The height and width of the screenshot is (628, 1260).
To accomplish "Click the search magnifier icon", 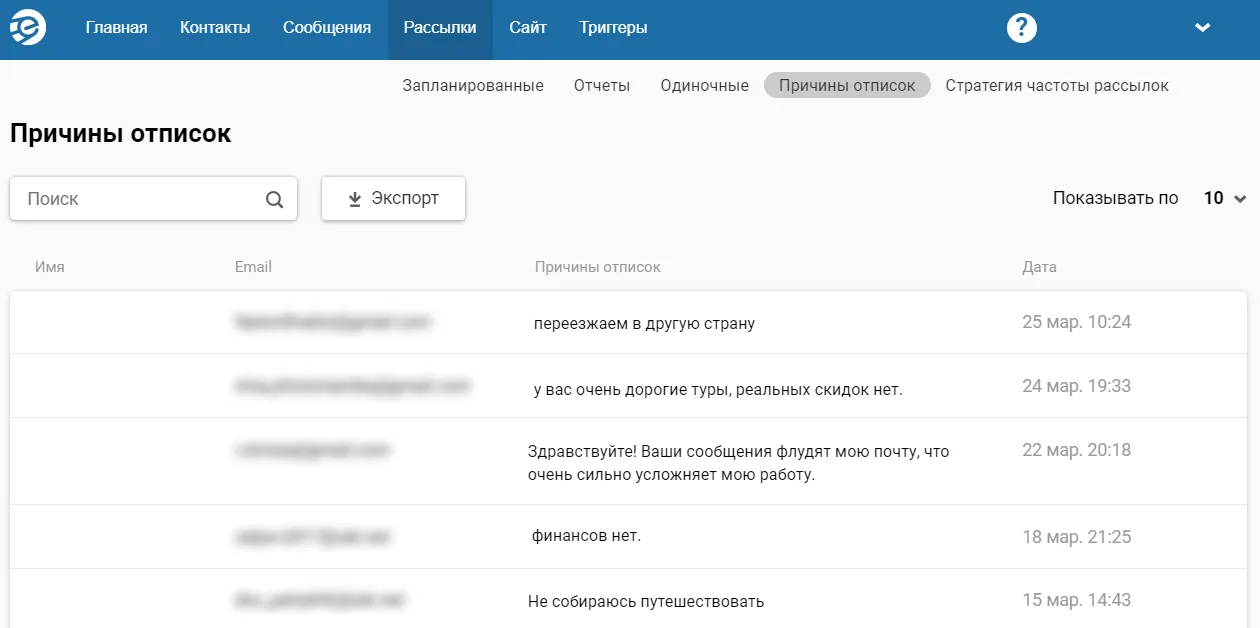I will 274,199.
